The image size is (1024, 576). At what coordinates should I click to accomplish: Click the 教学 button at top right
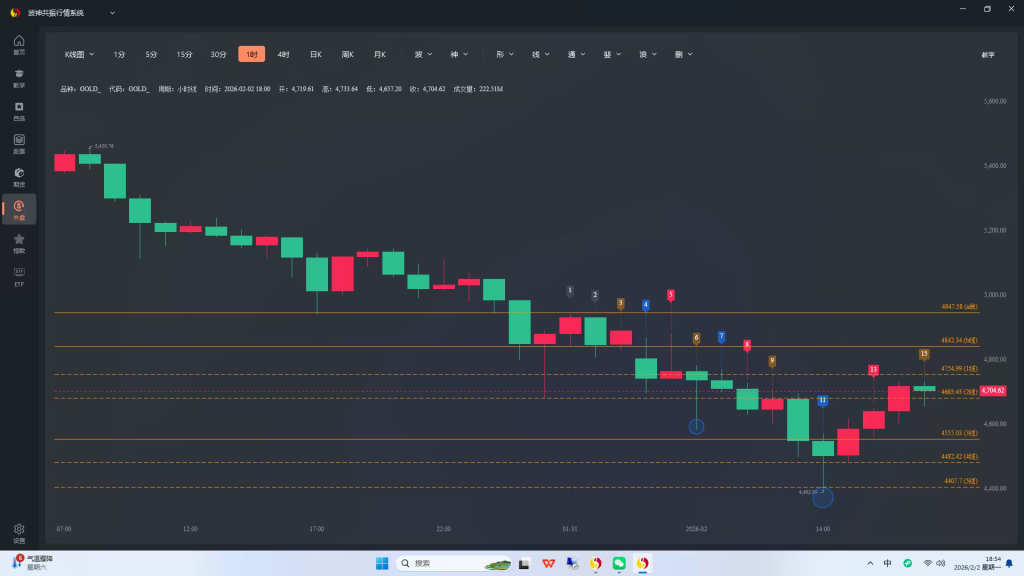pyautogui.click(x=988, y=54)
